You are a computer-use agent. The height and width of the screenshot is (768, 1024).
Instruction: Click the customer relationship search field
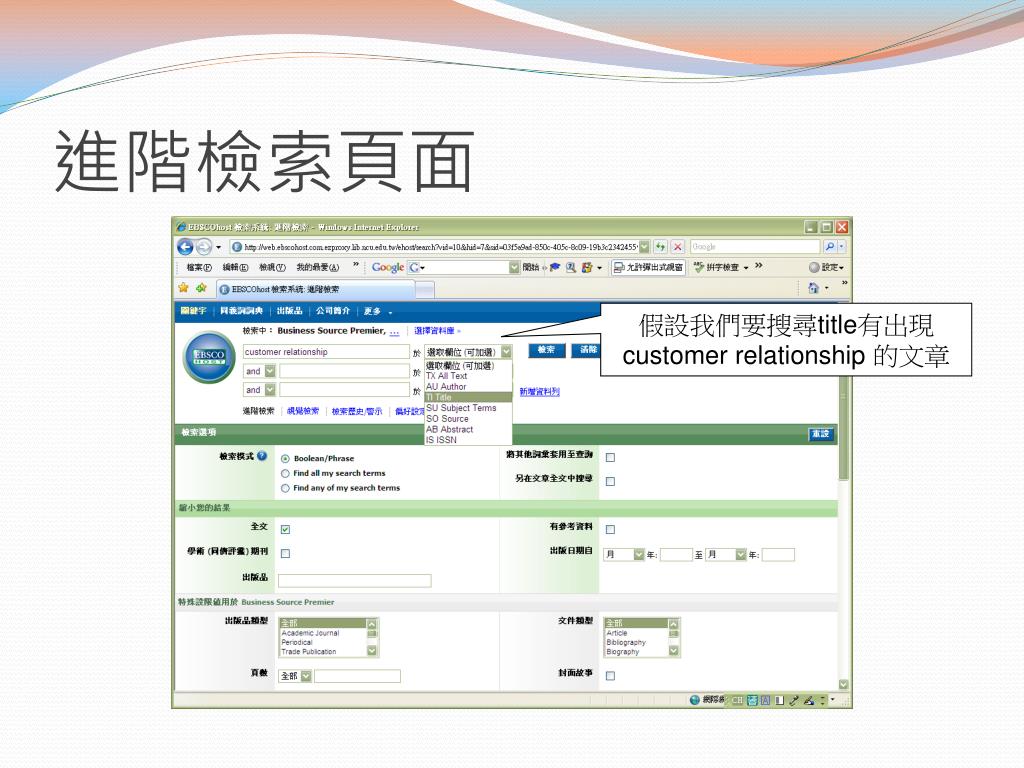(x=326, y=352)
